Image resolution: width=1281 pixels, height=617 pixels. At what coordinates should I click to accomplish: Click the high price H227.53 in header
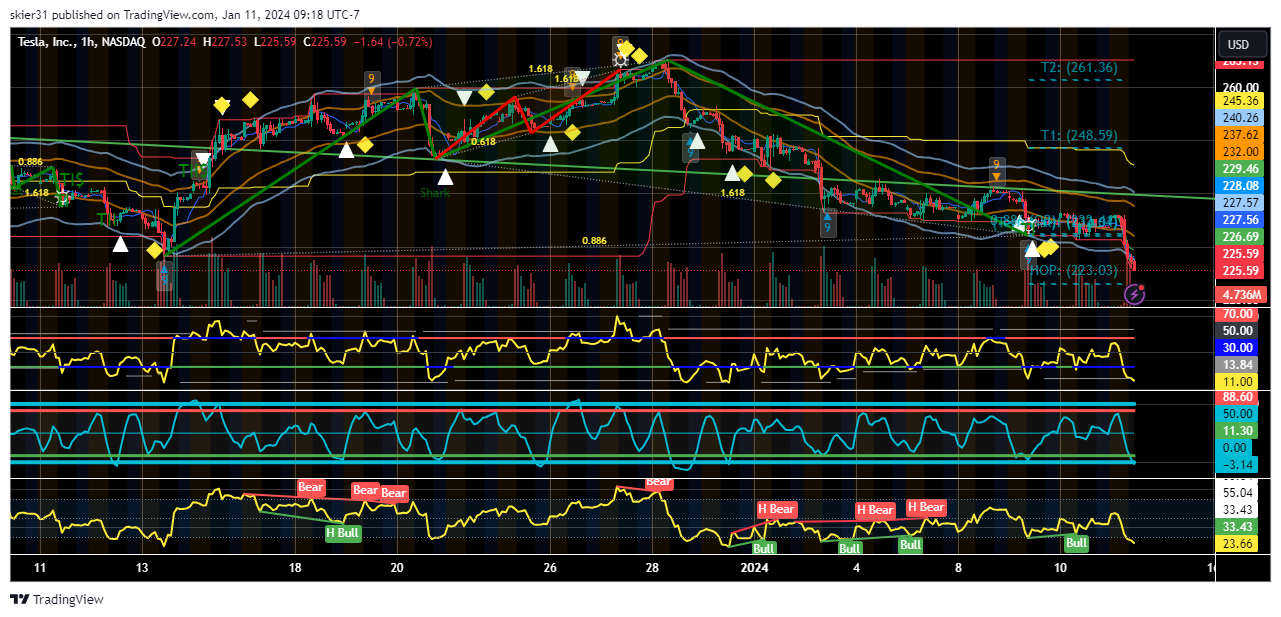pyautogui.click(x=223, y=42)
